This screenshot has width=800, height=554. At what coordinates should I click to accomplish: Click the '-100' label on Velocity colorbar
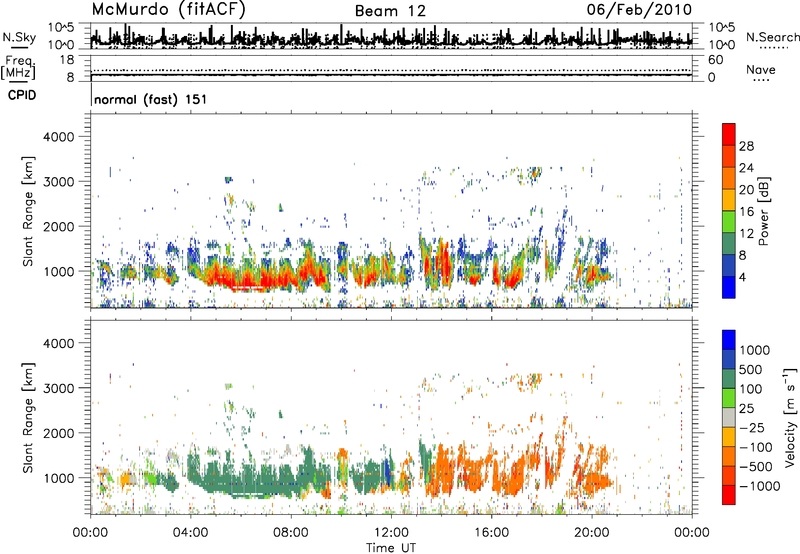(756, 447)
